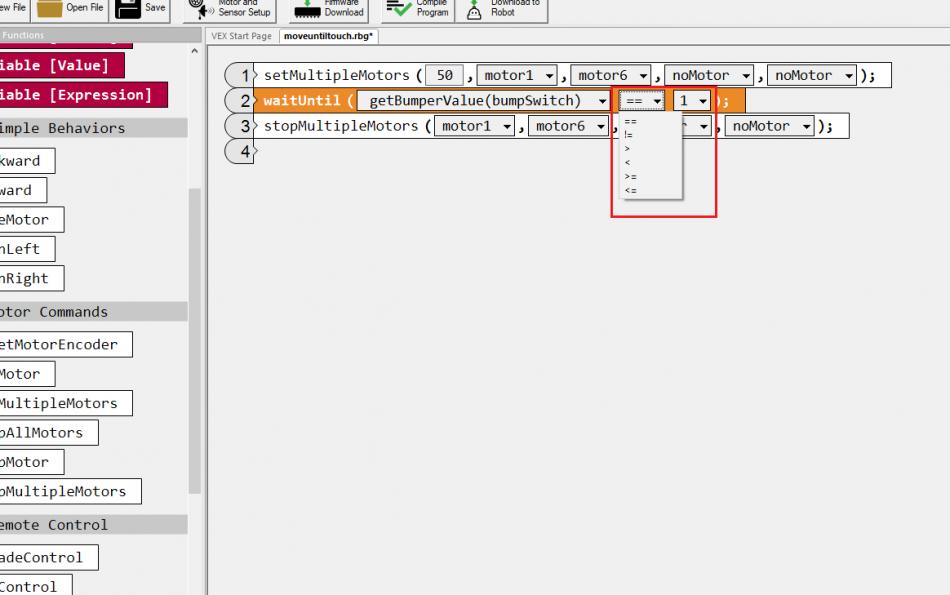Click the Functions panel title bar
The height and width of the screenshot is (595, 950).
101,35
